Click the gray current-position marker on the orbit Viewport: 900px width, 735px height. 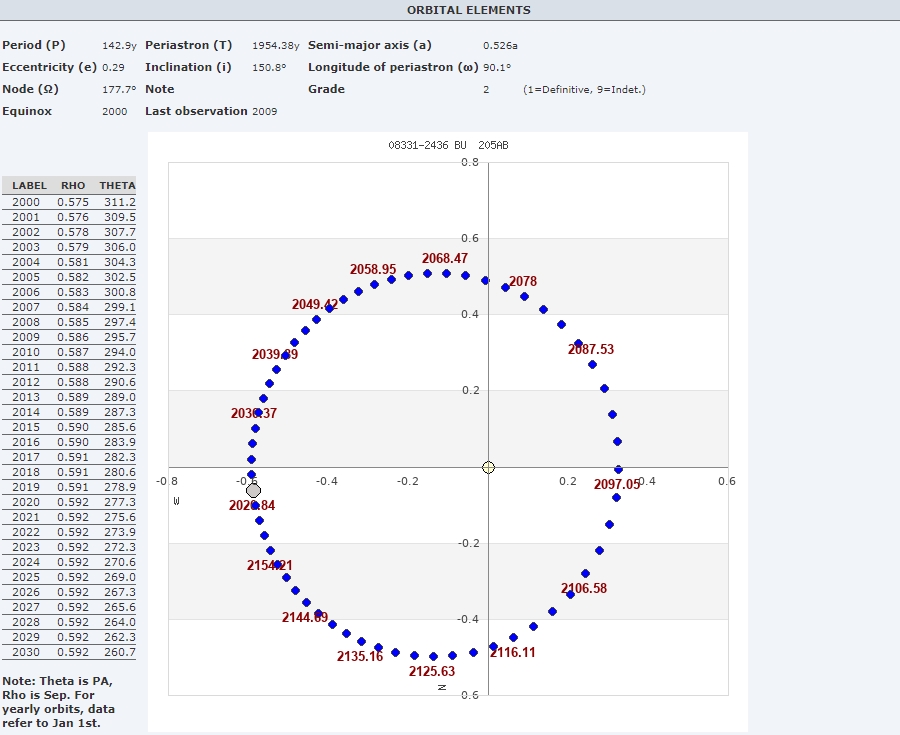(x=253, y=490)
